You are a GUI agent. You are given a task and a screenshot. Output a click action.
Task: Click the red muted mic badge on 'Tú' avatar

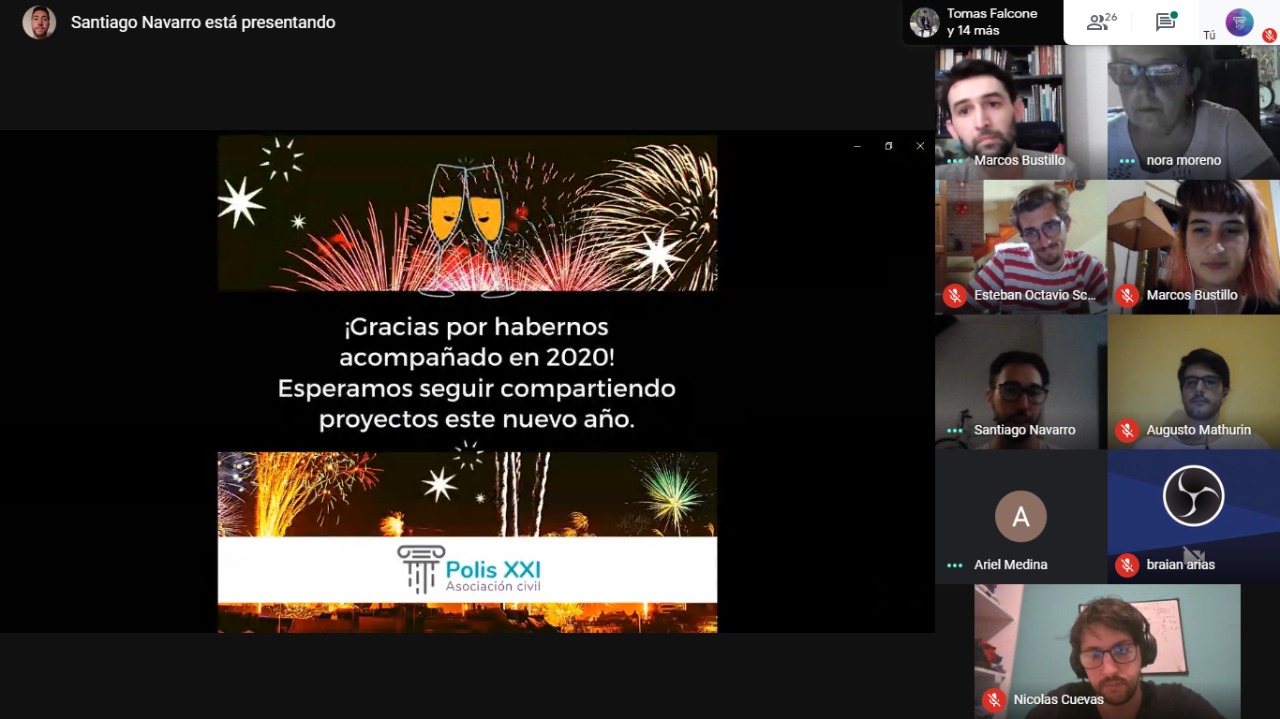pyautogui.click(x=1269, y=35)
